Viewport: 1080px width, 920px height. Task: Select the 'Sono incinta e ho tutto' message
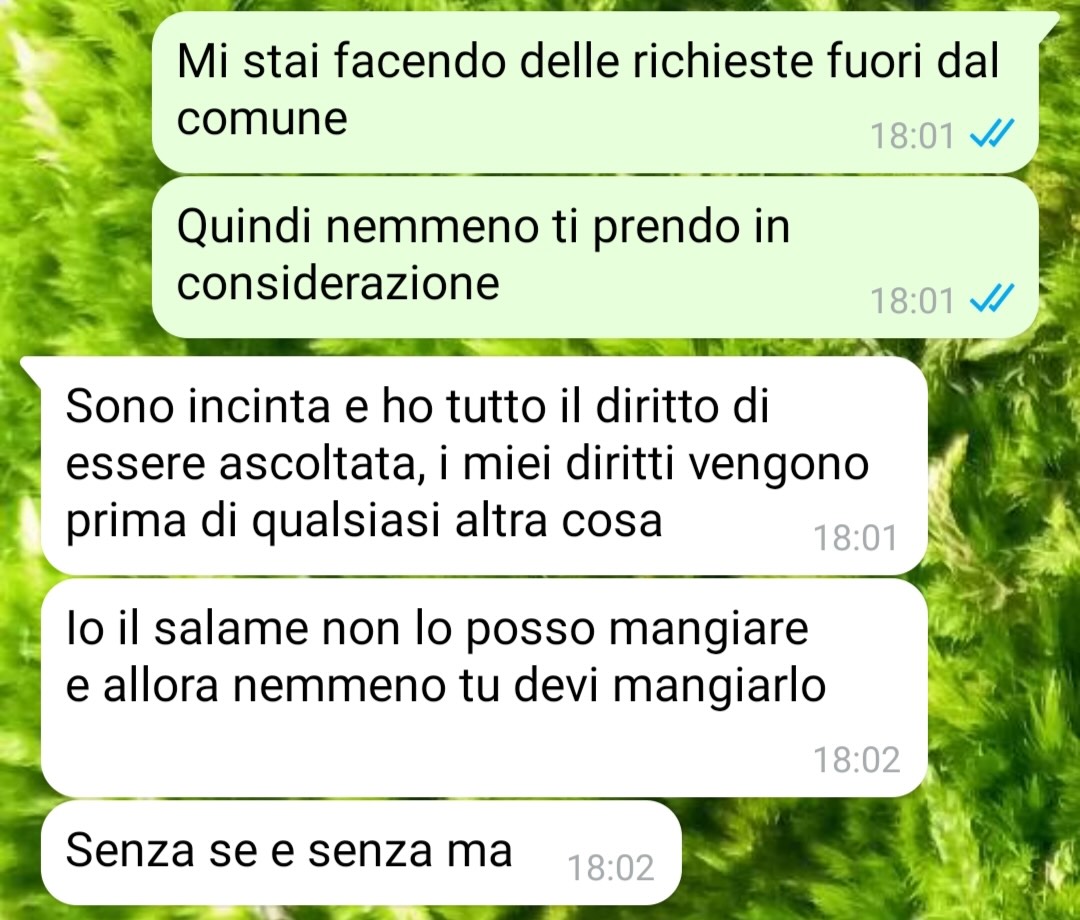[484, 466]
